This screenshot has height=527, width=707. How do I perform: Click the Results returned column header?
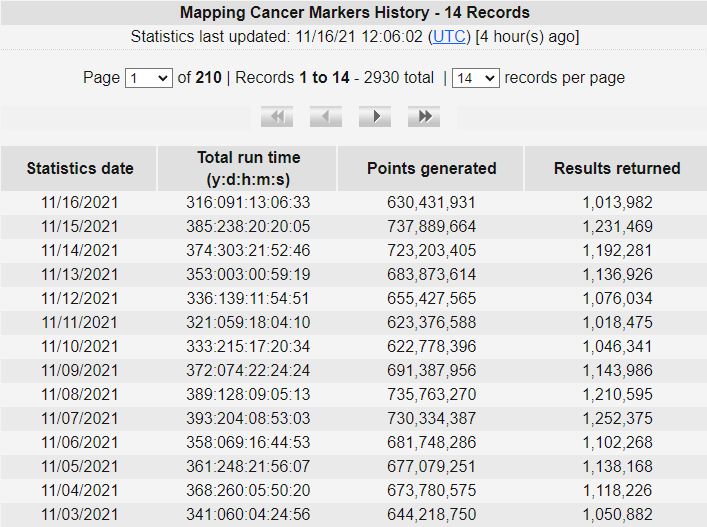tap(617, 168)
